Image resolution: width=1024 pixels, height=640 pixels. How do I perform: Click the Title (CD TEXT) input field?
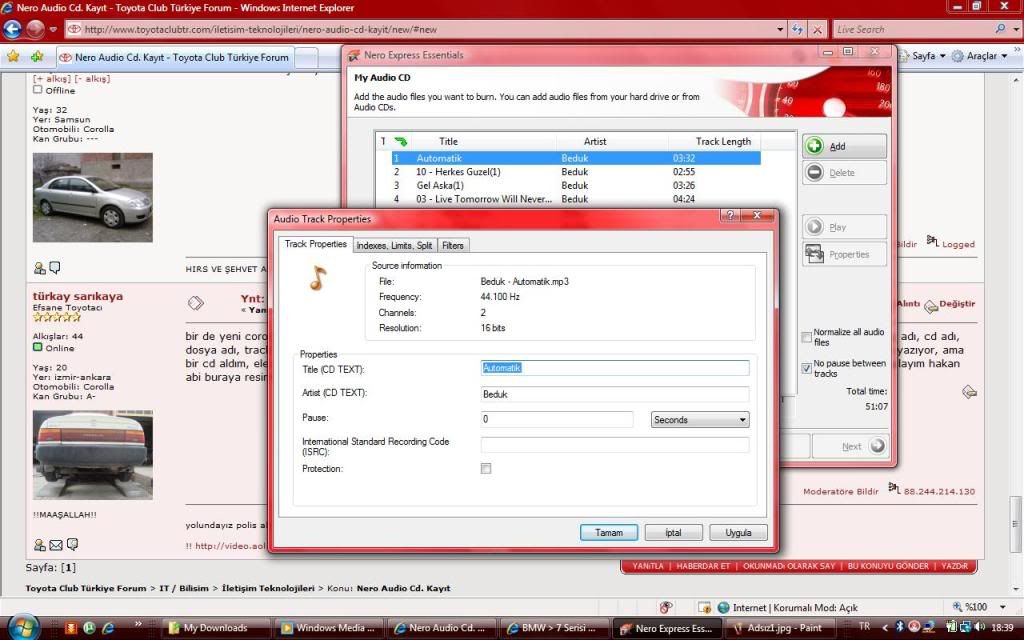pos(615,368)
